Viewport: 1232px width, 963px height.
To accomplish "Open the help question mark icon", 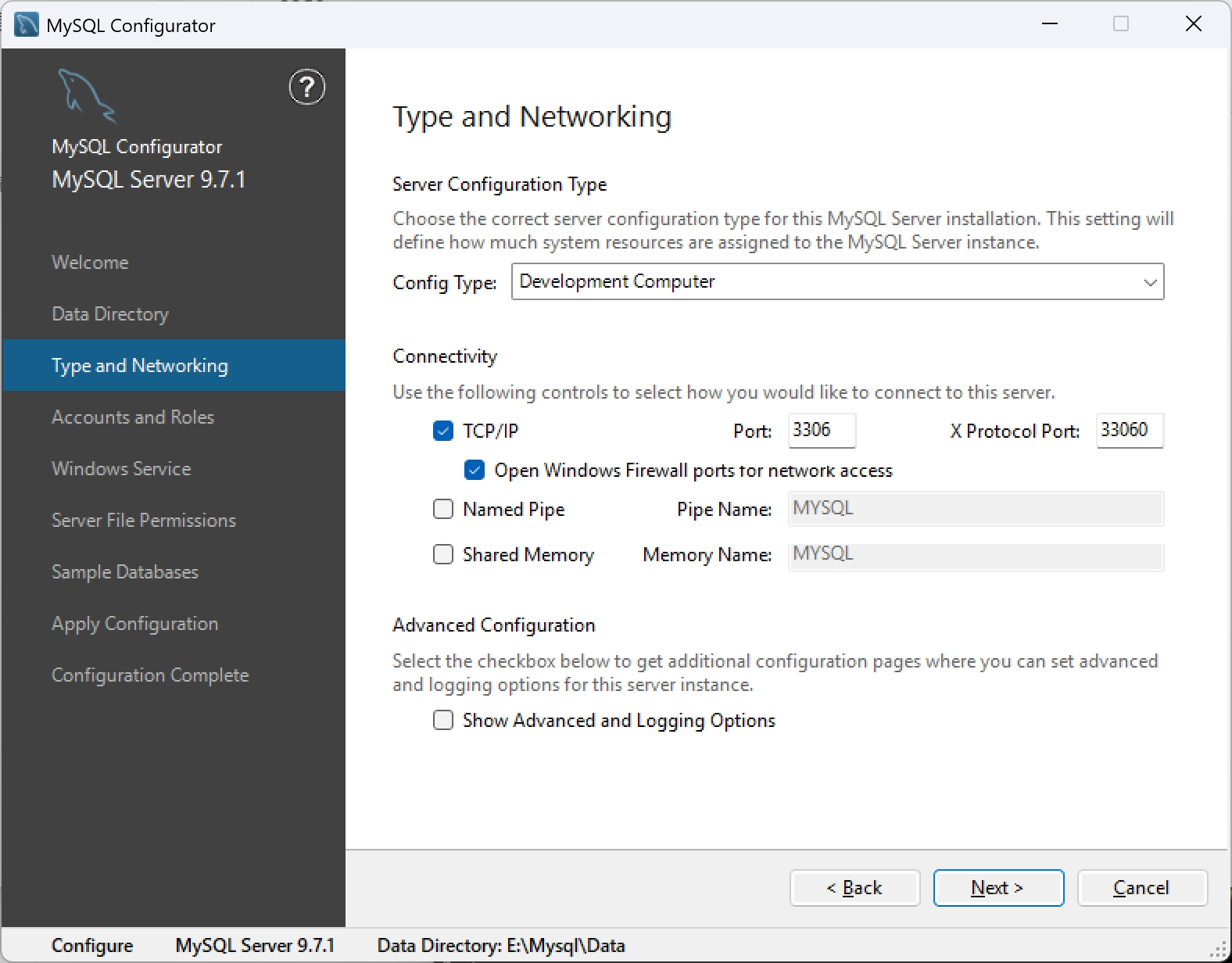I will [x=307, y=87].
